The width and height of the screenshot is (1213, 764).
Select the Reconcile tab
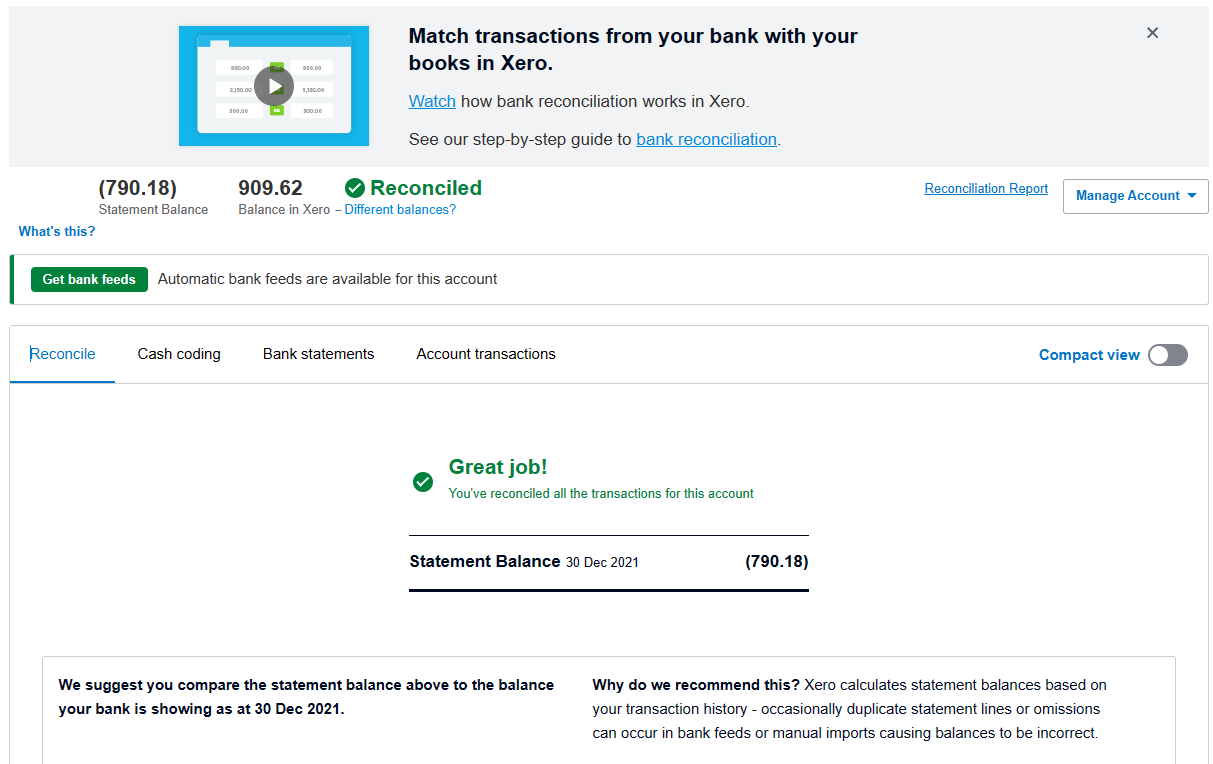pos(63,354)
